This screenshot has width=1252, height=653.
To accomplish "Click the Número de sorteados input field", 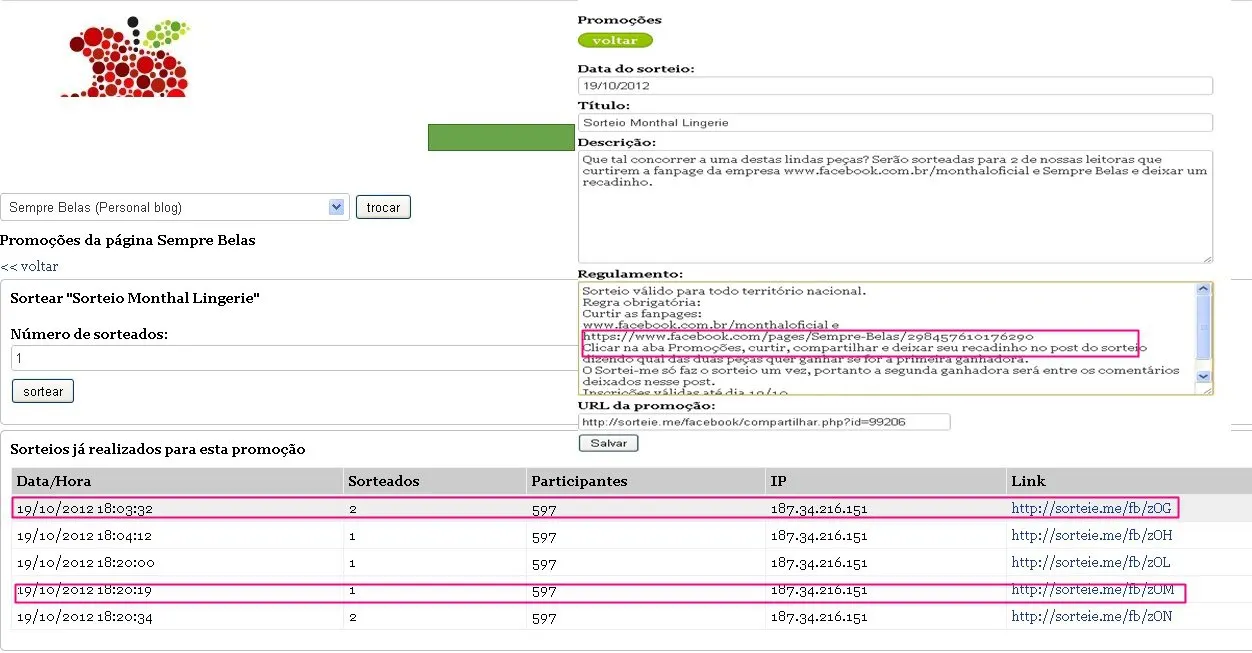I will pyautogui.click(x=294, y=358).
